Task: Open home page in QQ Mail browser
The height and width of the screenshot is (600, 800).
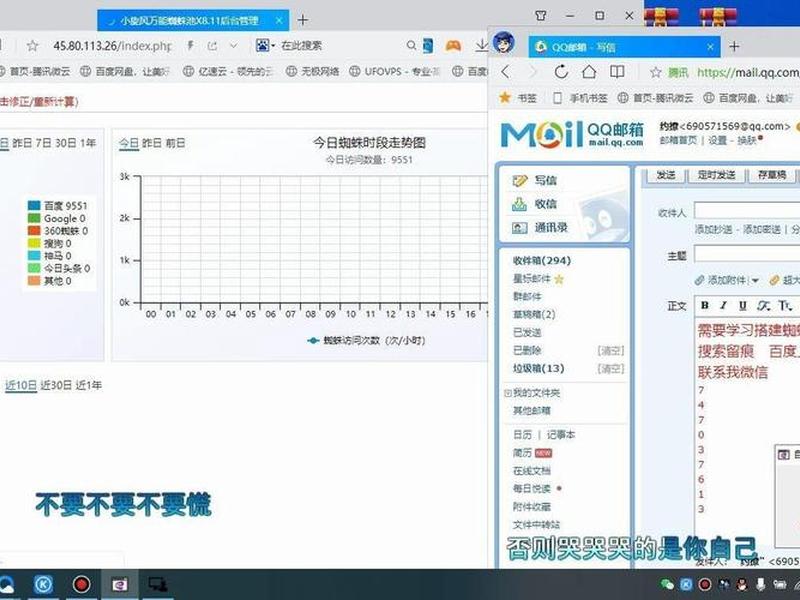Action: (x=589, y=72)
